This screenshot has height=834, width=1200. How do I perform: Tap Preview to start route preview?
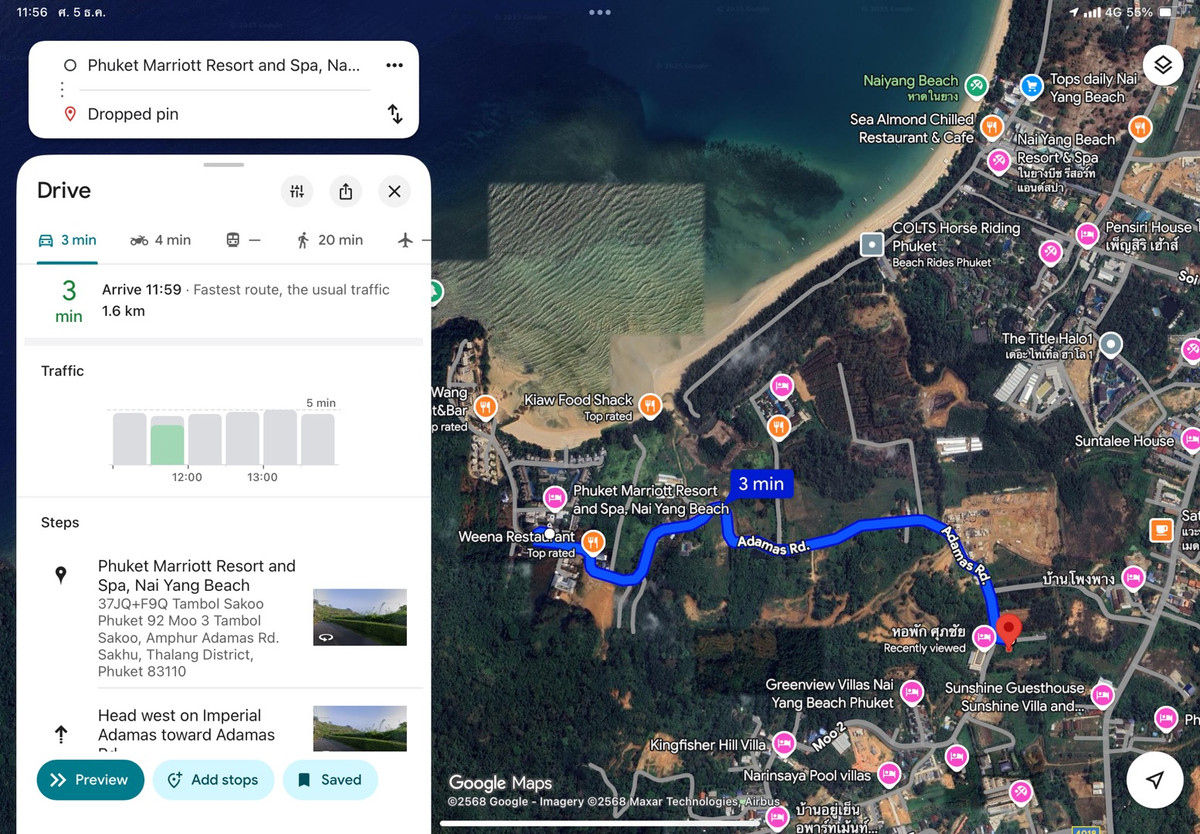tap(90, 780)
